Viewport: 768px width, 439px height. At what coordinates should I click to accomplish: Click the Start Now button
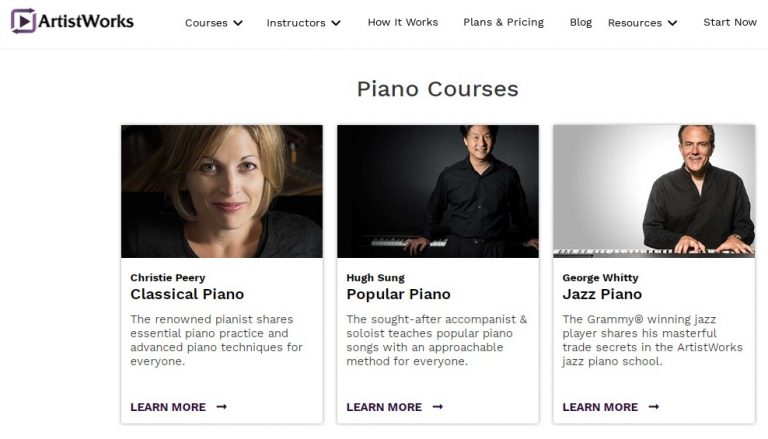coord(730,22)
